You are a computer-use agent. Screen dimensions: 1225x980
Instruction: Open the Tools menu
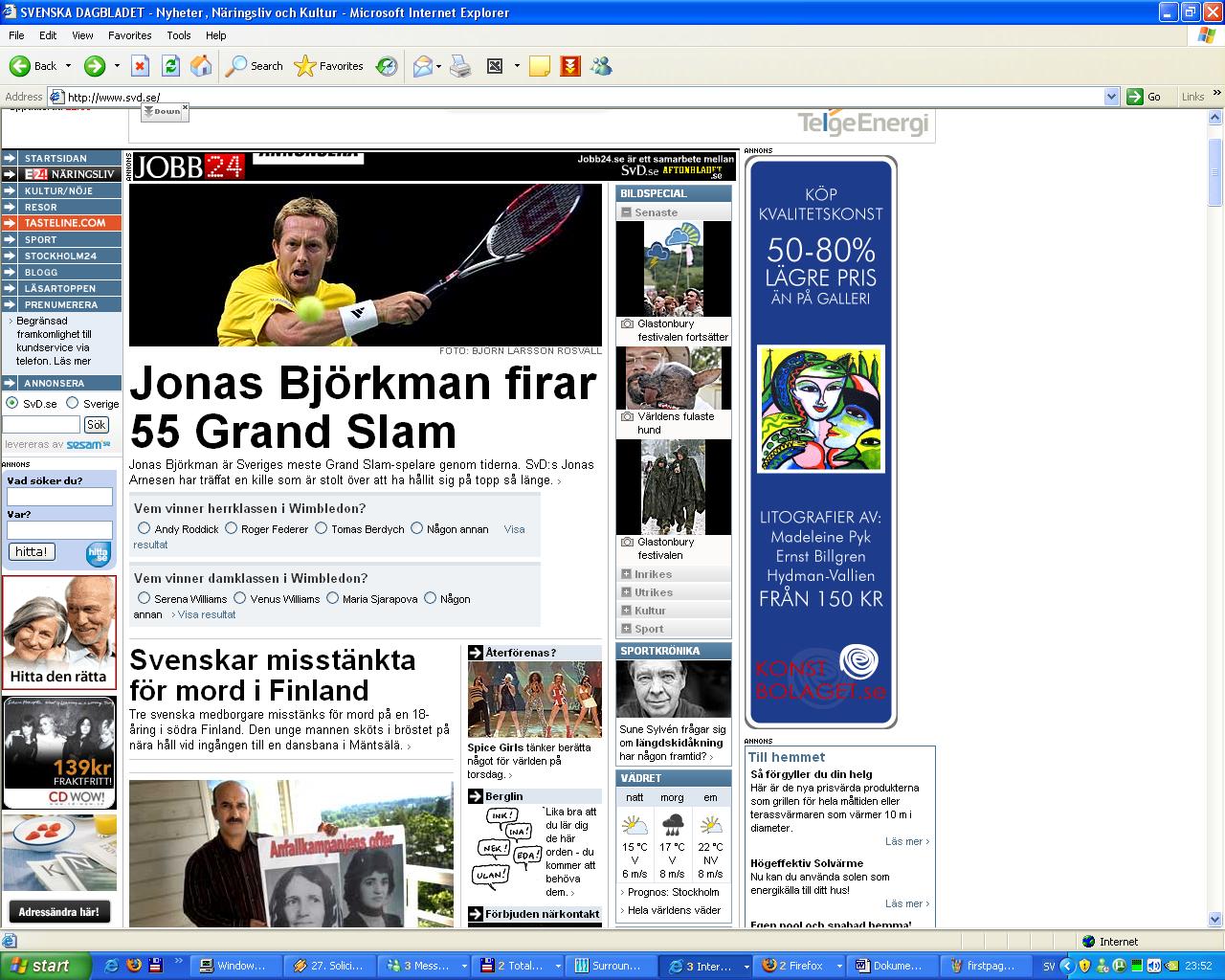179,35
